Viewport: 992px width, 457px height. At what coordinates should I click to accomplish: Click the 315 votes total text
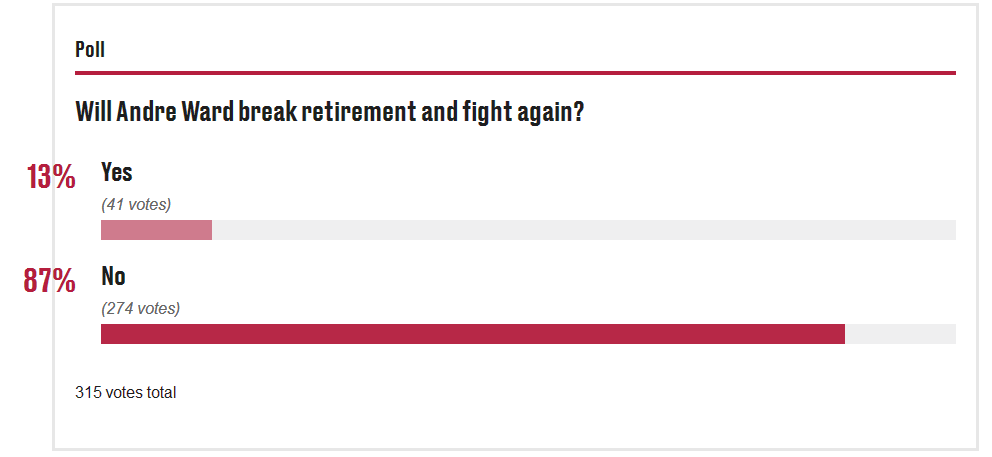pyautogui.click(x=125, y=392)
